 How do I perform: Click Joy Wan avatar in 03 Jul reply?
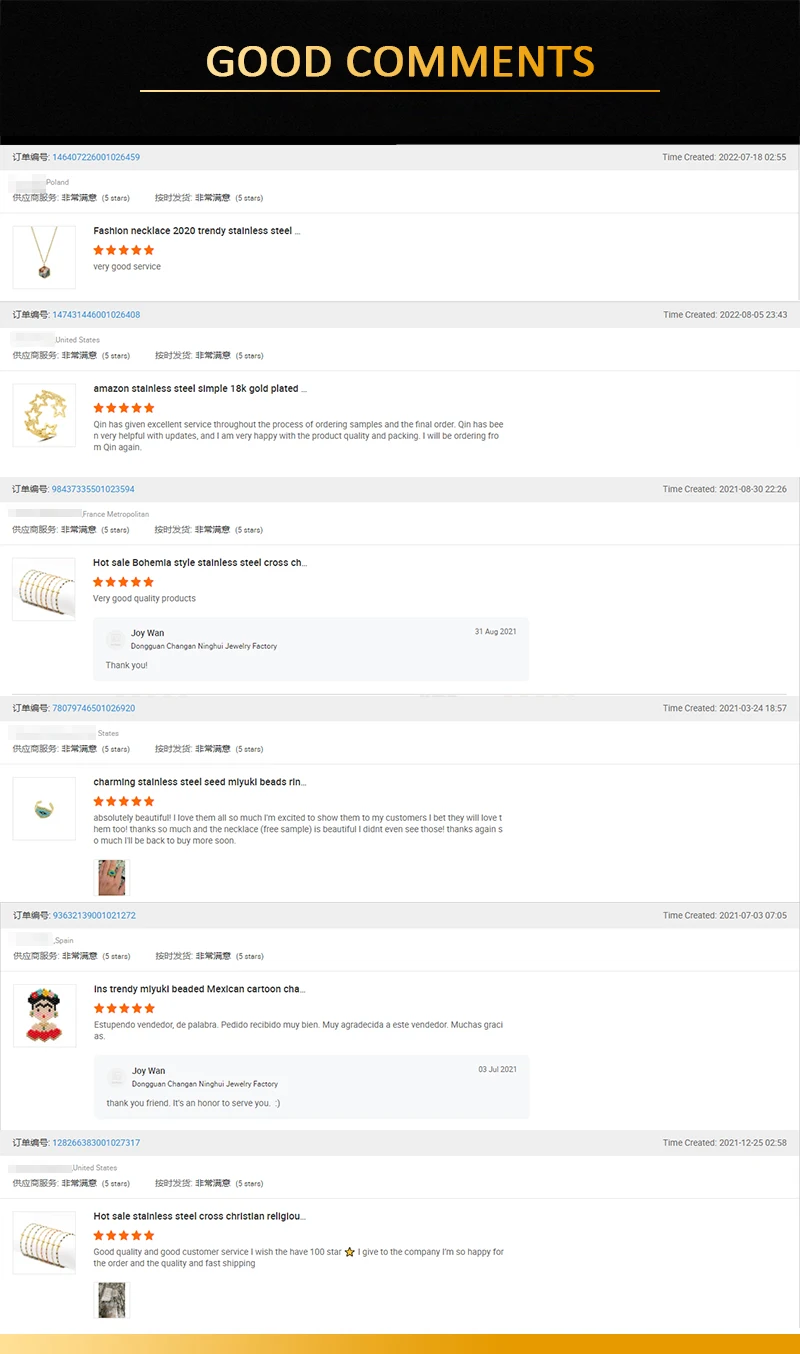click(117, 1076)
